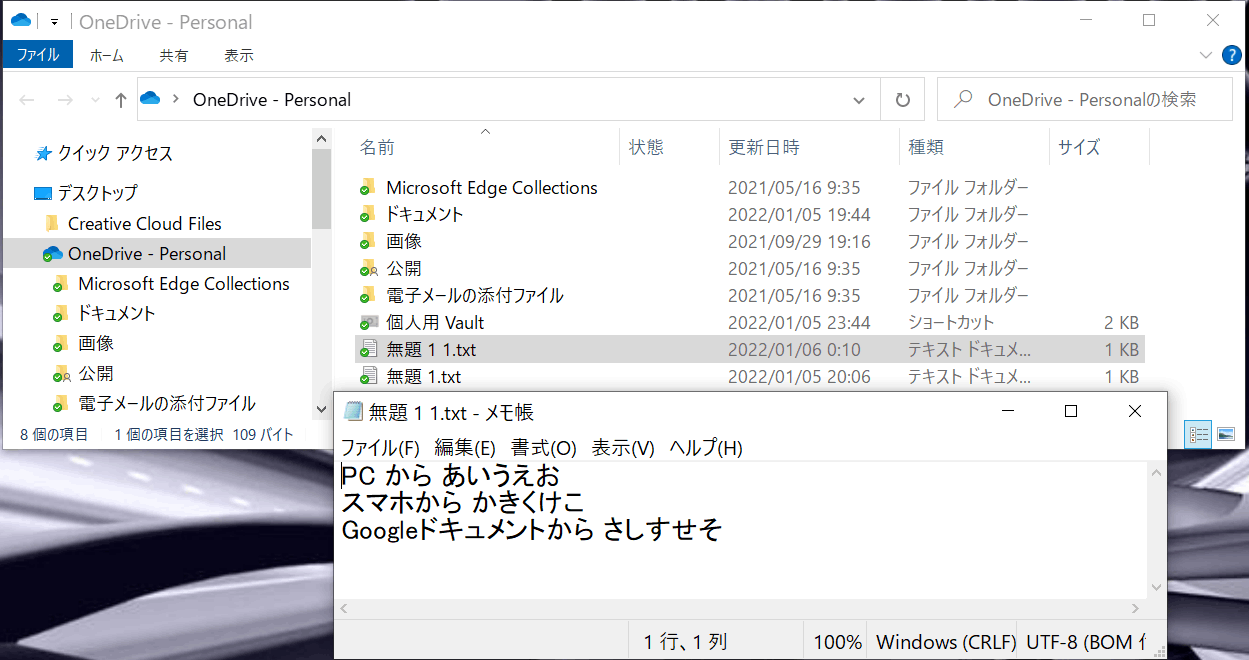Click the Creative Cloud Files folder icon

pyautogui.click(x=52, y=223)
